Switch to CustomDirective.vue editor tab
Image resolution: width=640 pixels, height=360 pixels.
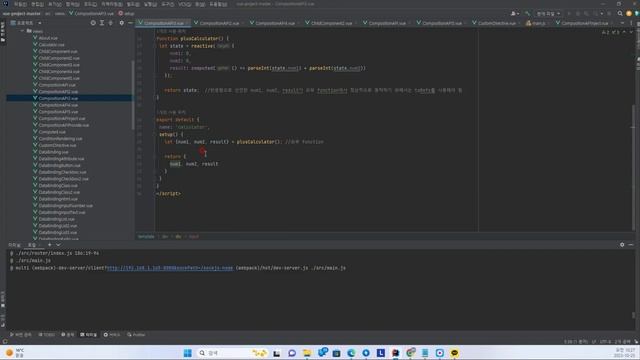click(496, 23)
